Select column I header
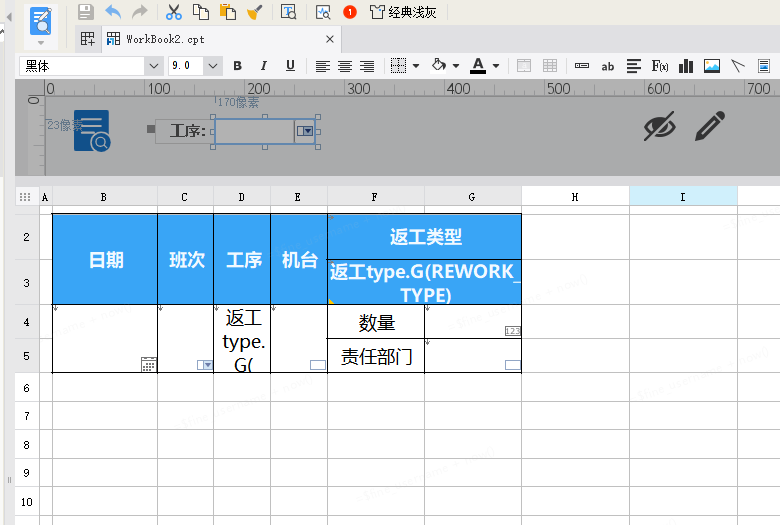This screenshot has height=525, width=780. (683, 197)
